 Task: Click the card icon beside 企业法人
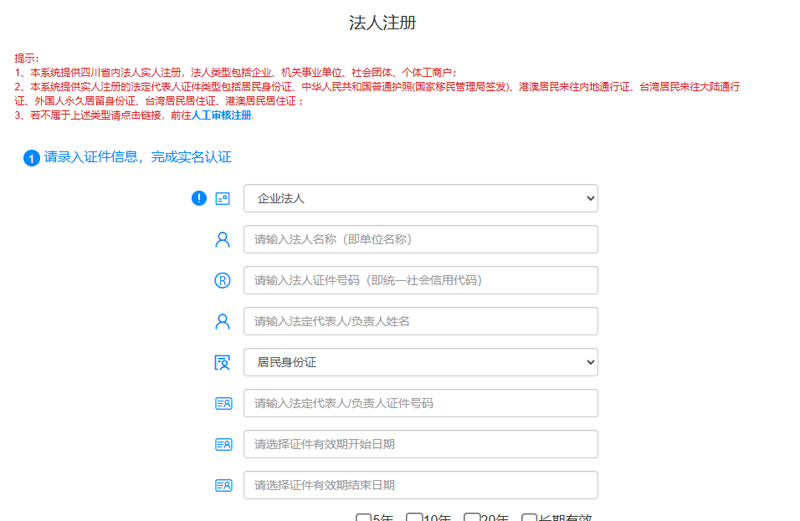coord(223,199)
